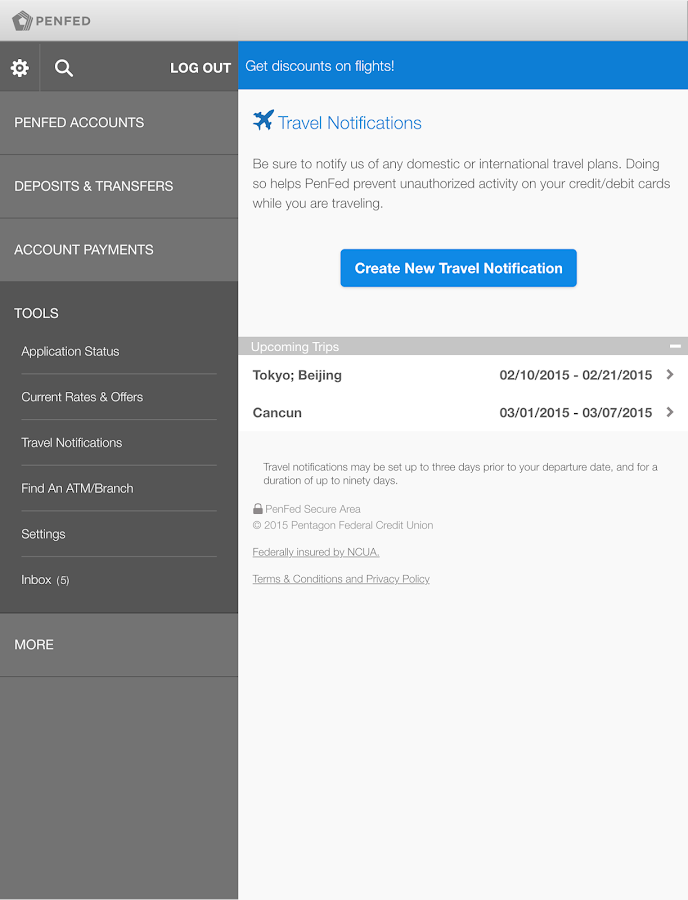Open Tokyo; Beijing trip details chevron

pos(670,375)
